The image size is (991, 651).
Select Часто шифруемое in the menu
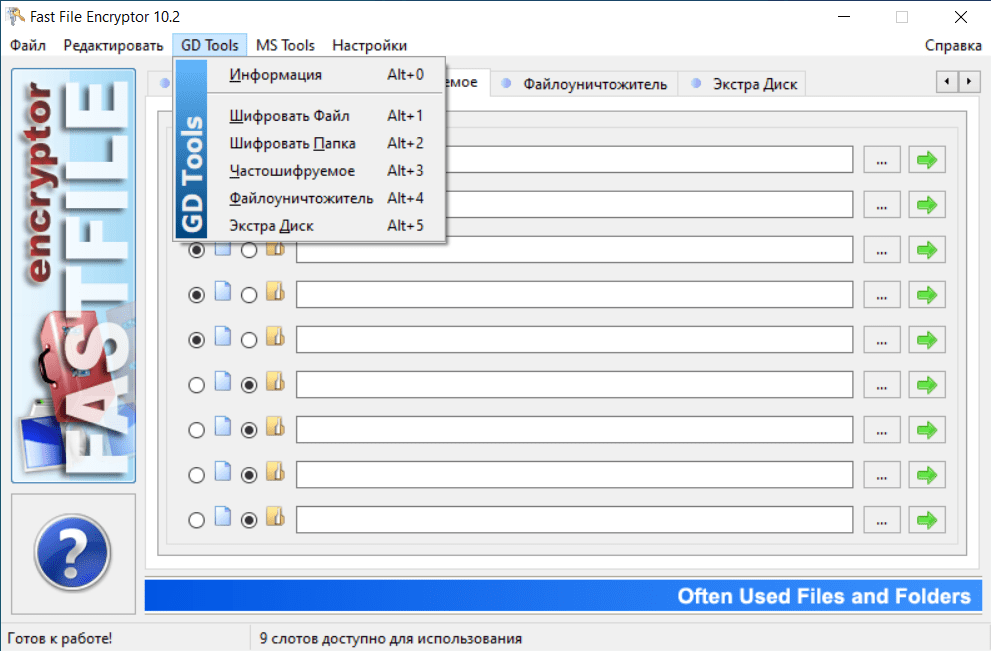click(x=326, y=171)
